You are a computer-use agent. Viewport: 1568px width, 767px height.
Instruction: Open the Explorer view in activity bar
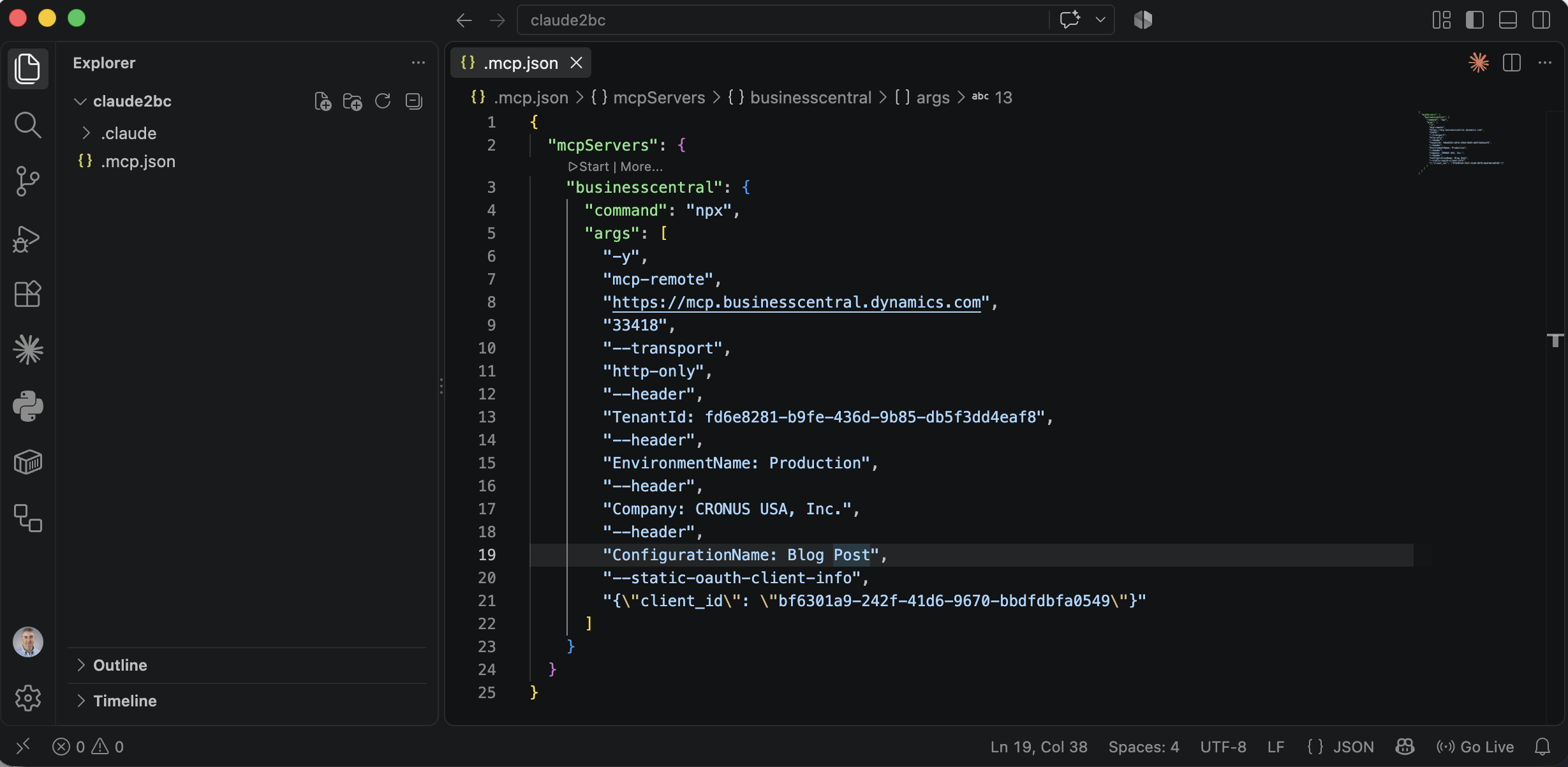(x=27, y=68)
